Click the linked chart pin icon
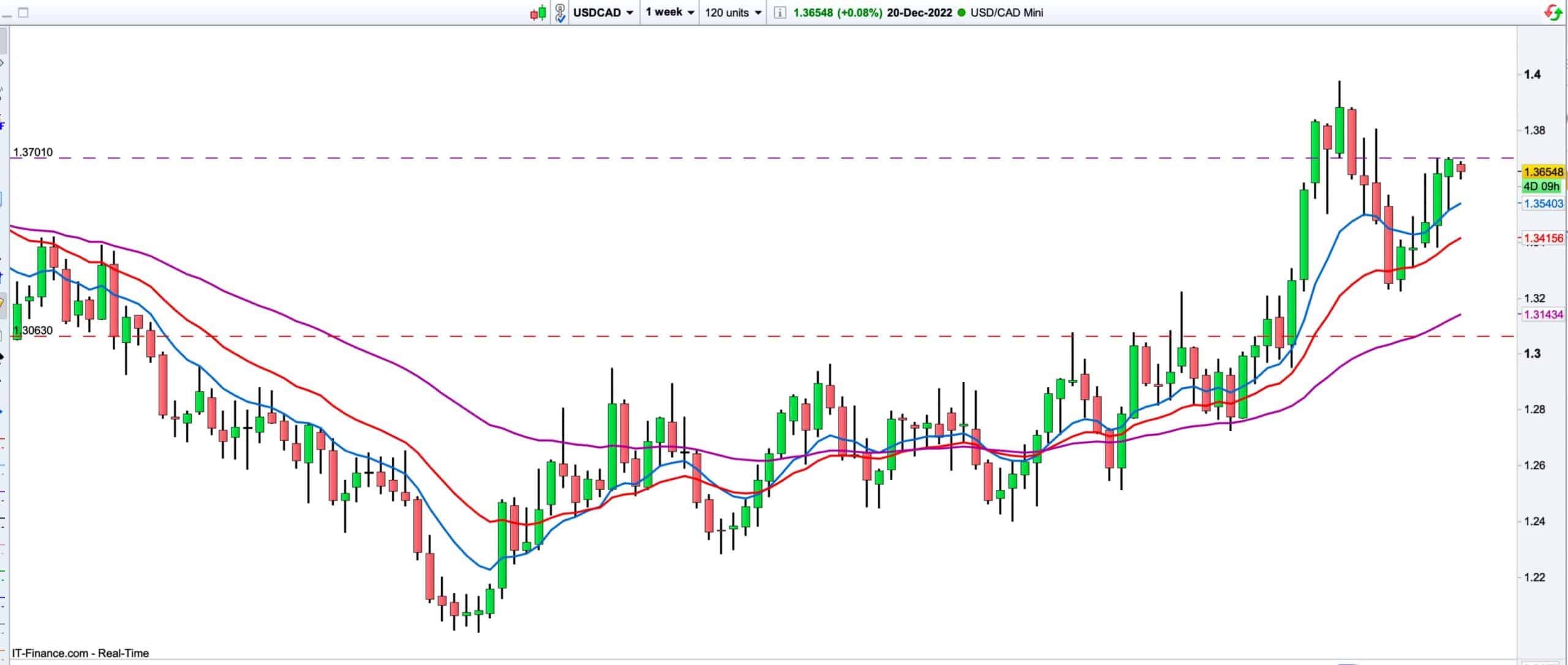 tap(559, 13)
